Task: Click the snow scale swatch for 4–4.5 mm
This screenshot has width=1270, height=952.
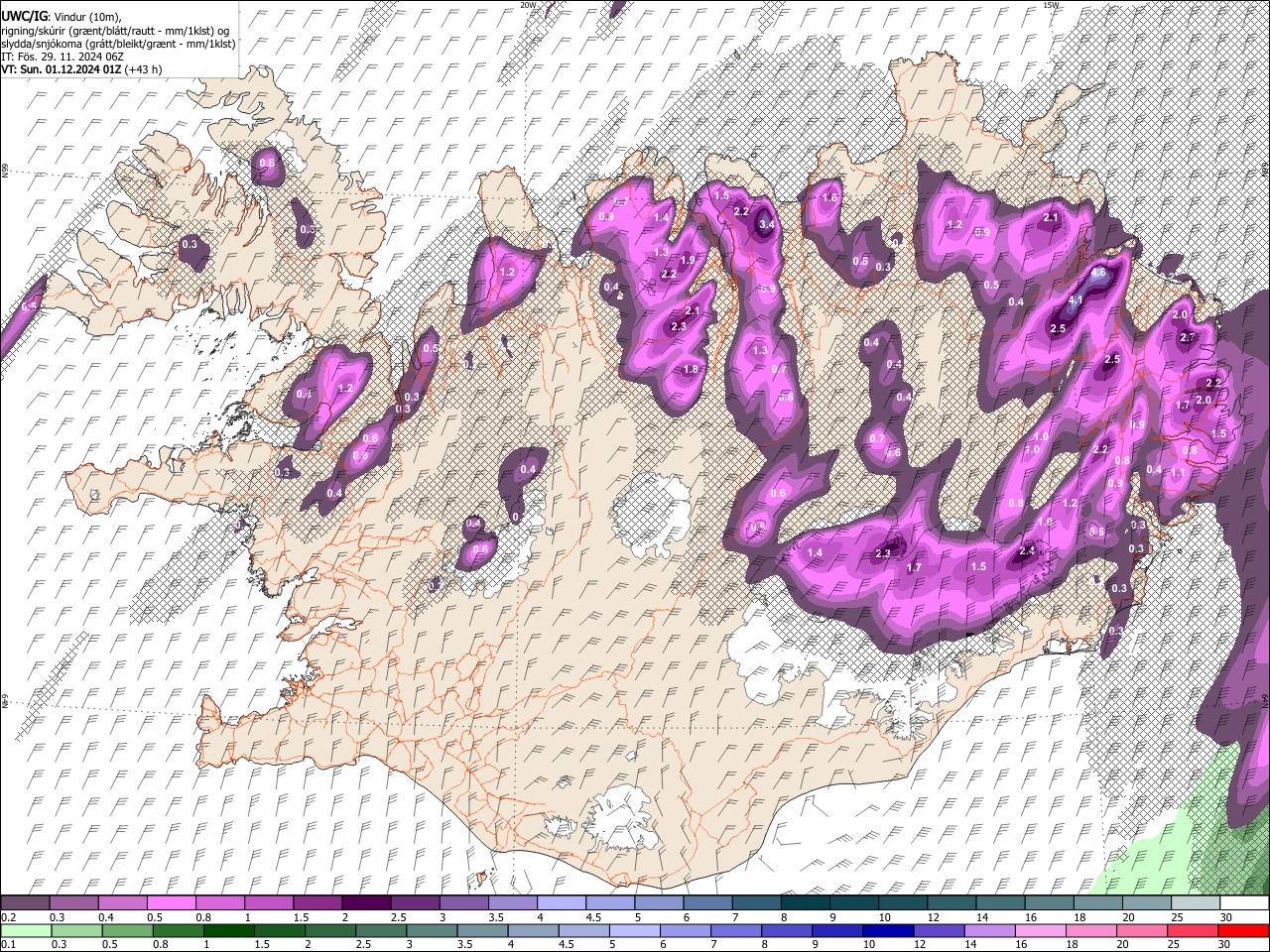Action: (563, 903)
